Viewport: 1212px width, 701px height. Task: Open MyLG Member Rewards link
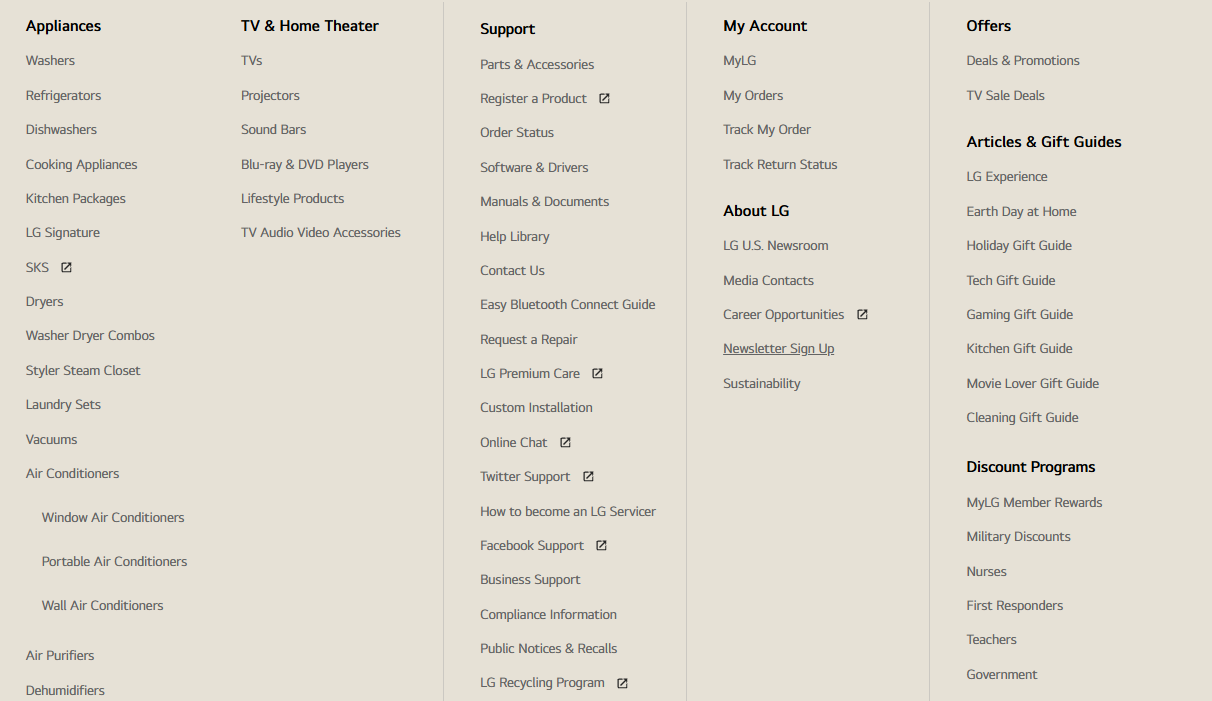[1034, 503]
